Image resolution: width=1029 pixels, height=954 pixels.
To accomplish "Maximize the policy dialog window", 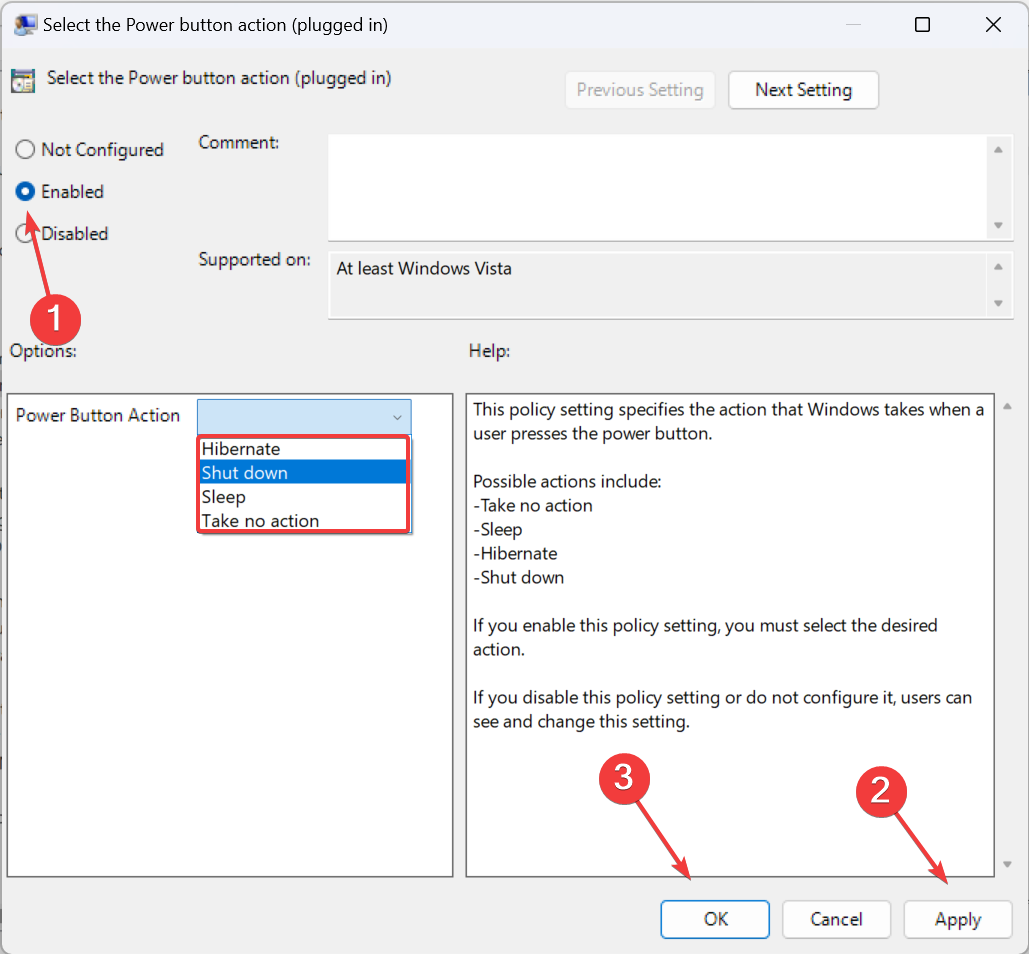I will pos(922,25).
